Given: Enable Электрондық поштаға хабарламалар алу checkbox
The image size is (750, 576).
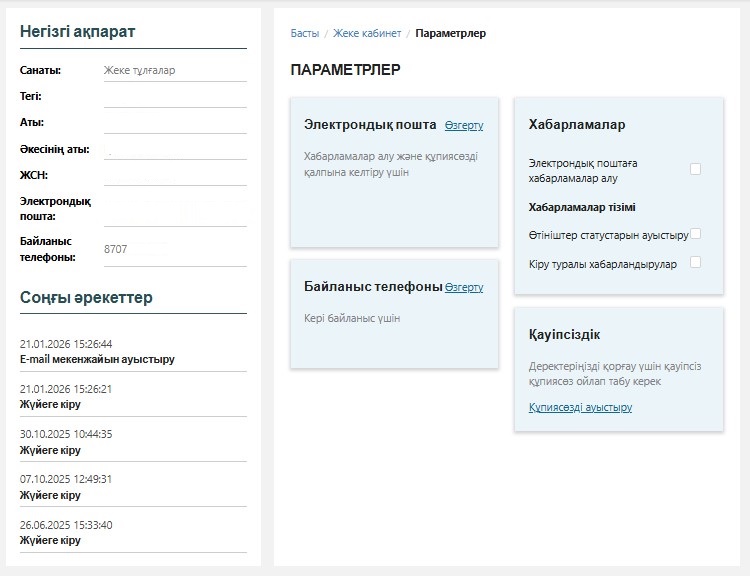Looking at the screenshot, I should [x=695, y=169].
